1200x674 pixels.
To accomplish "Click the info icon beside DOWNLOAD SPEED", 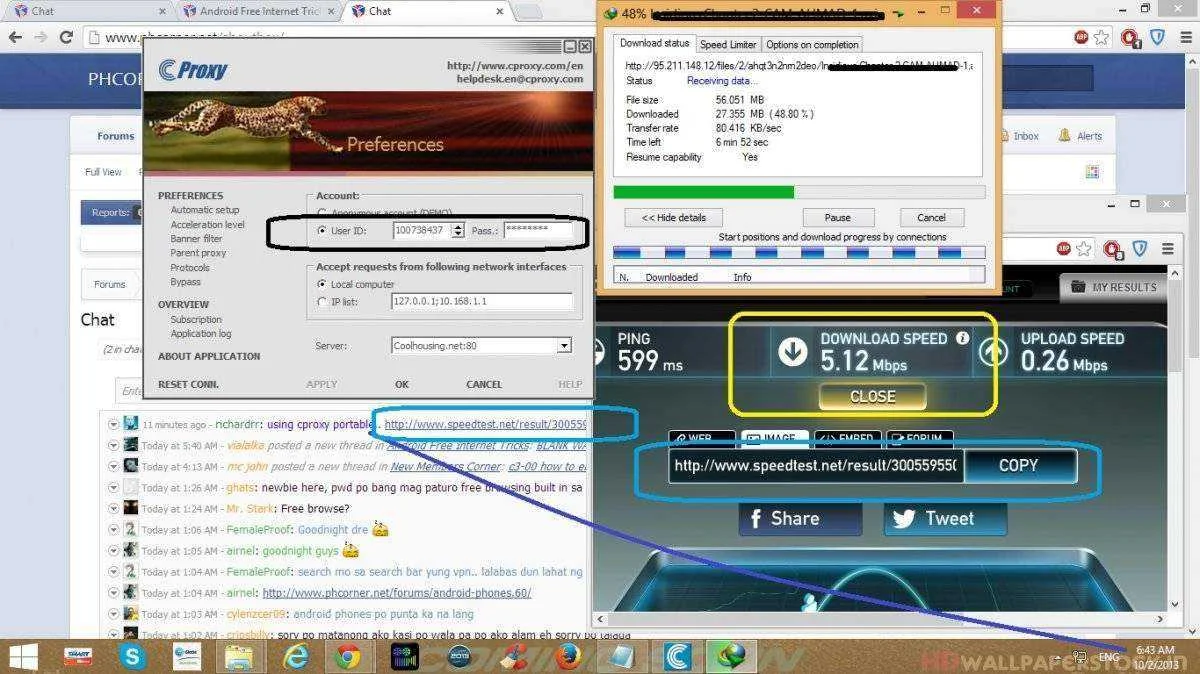I will (962, 338).
